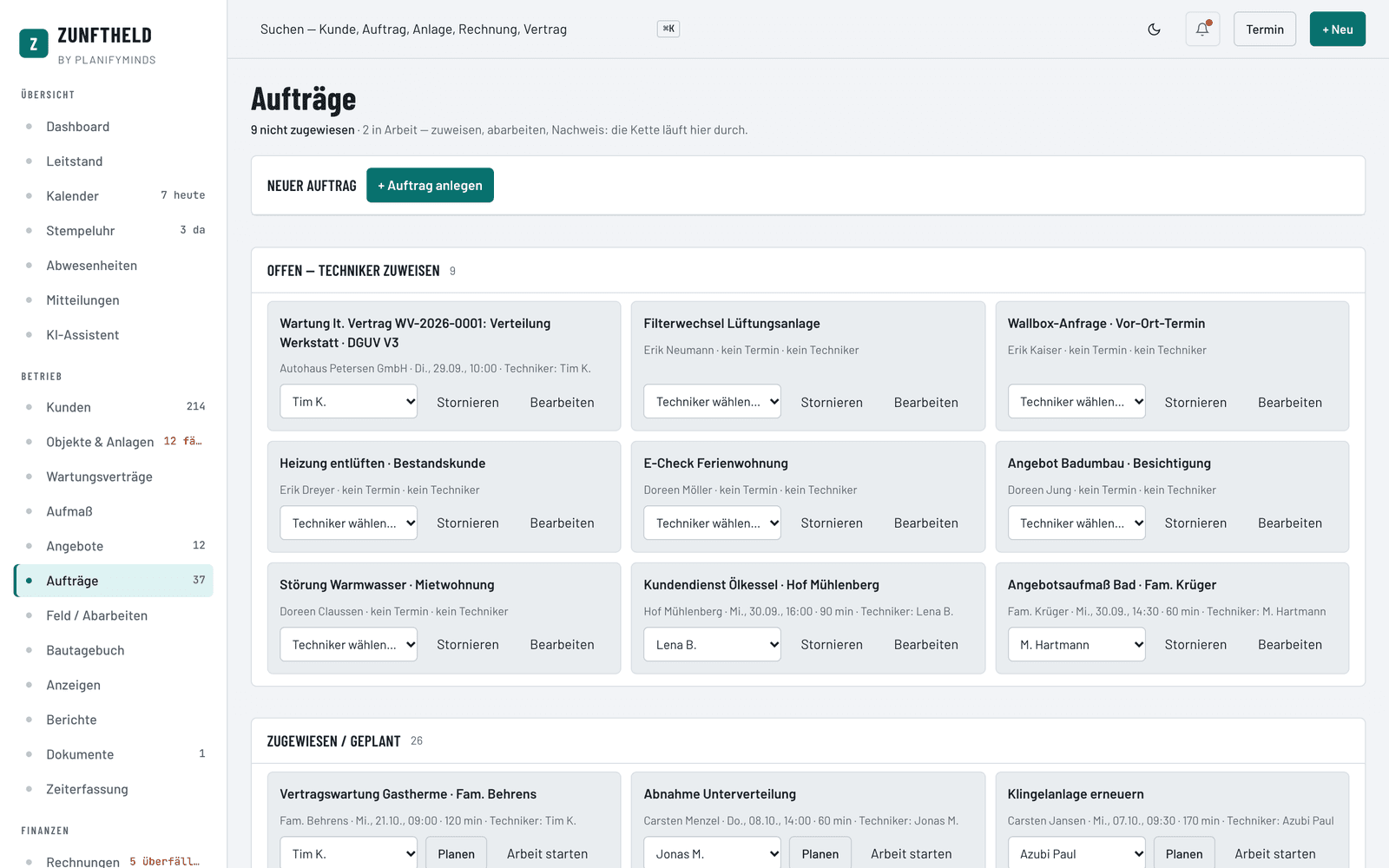Open notifications bell icon
Image resolution: width=1389 pixels, height=868 pixels.
point(1202,30)
